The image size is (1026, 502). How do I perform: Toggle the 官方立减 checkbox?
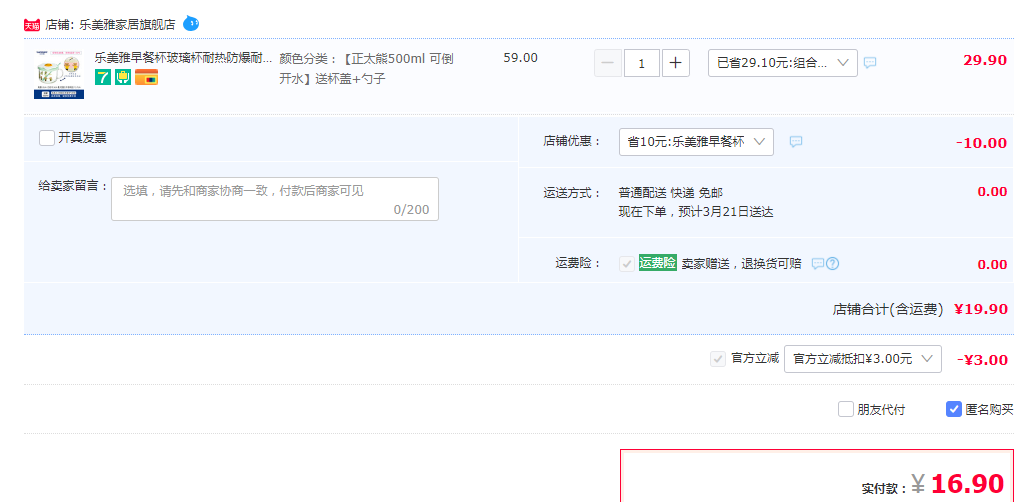(718, 359)
